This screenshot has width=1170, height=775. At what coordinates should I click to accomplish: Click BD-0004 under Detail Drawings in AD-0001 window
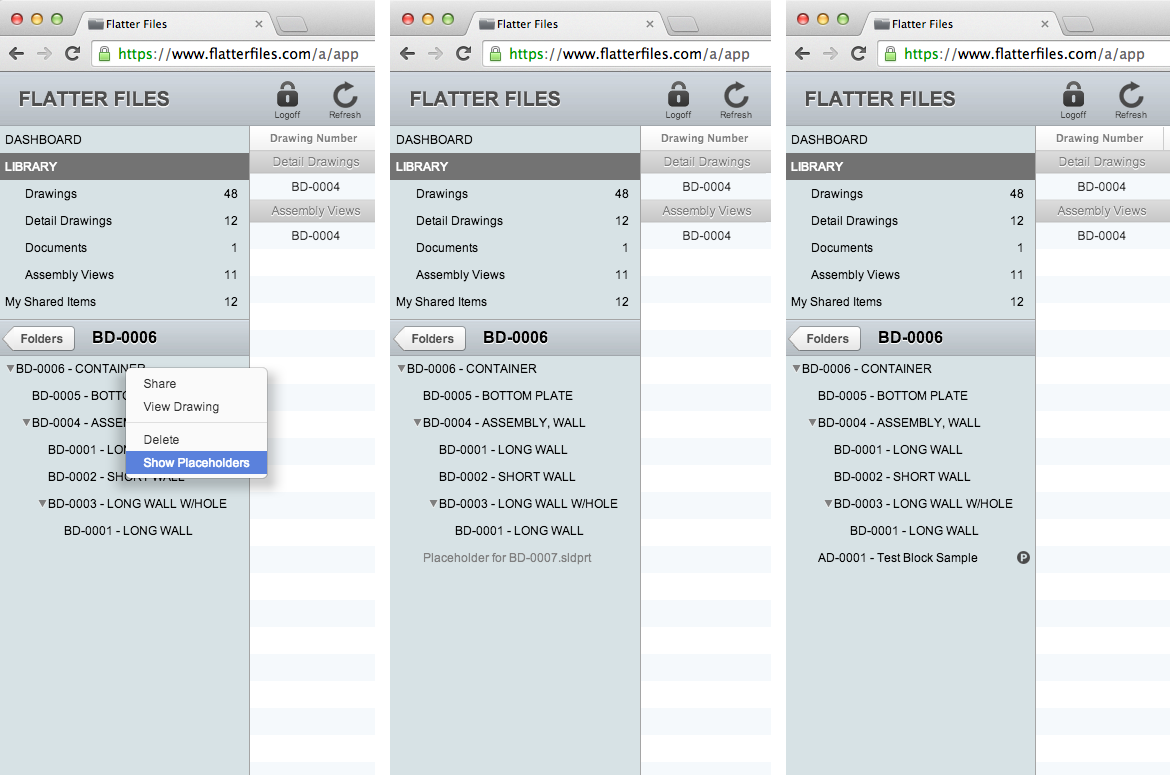pyautogui.click(x=1101, y=186)
